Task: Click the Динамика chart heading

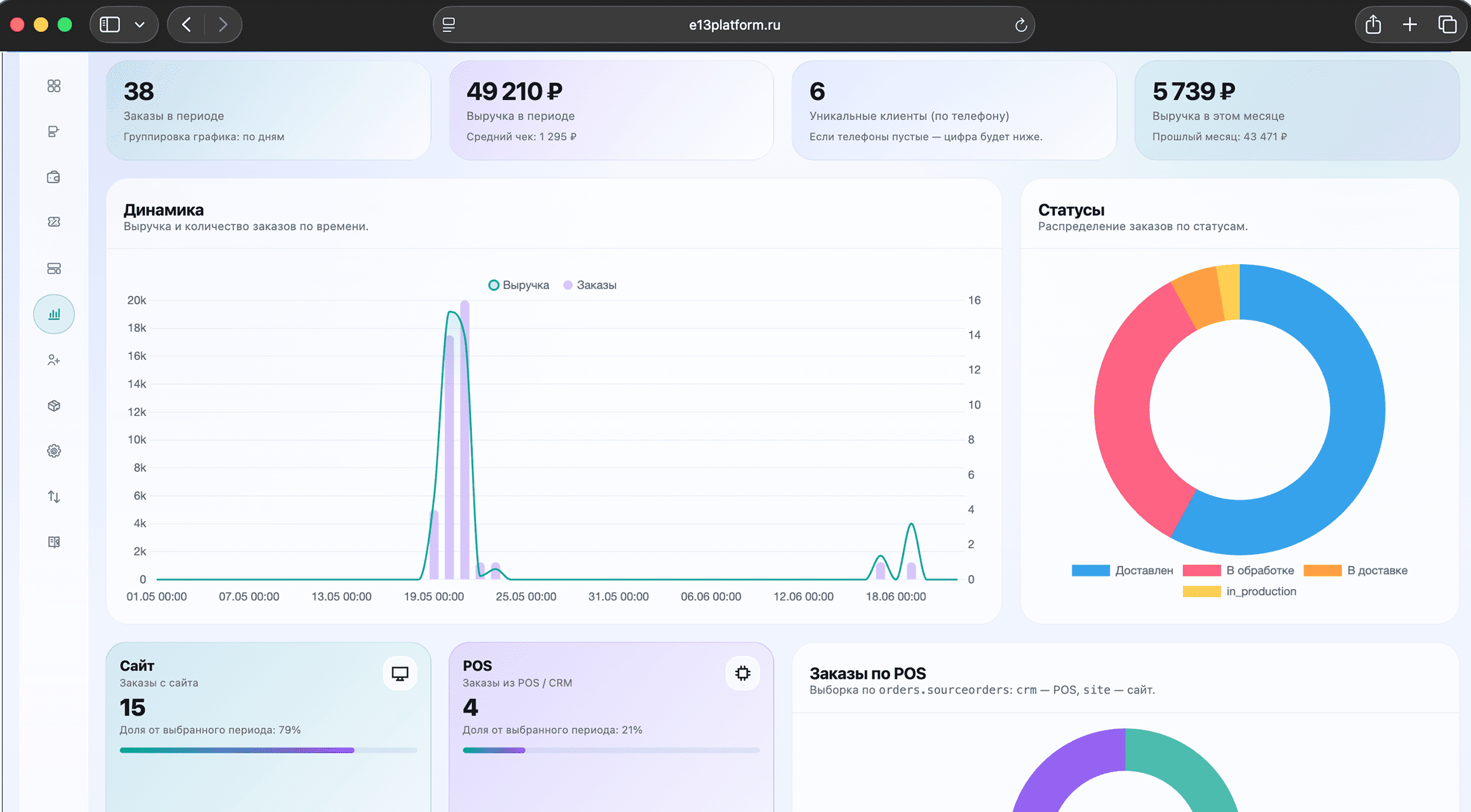Action: tap(164, 210)
